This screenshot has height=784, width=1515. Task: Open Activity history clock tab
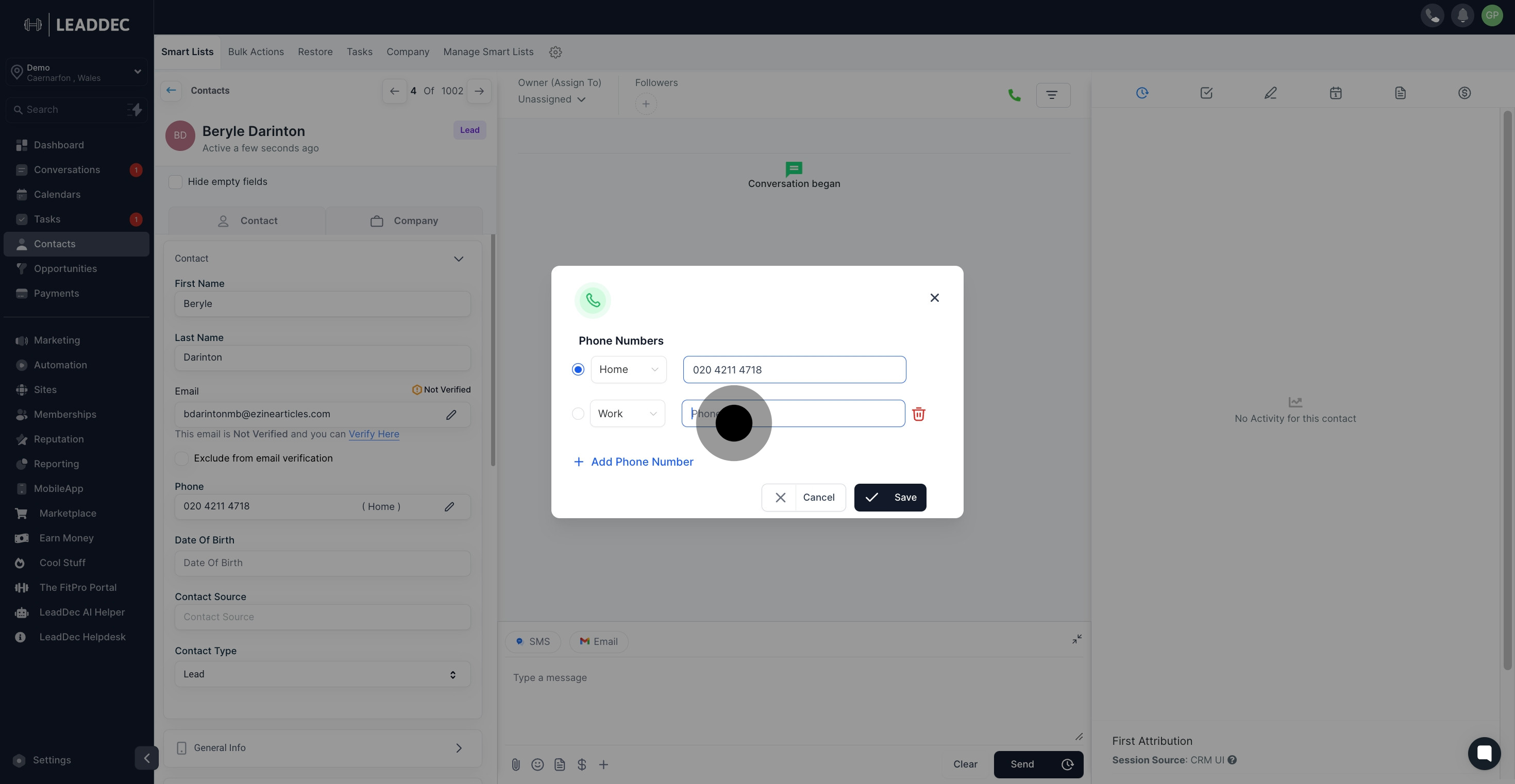pyautogui.click(x=1141, y=93)
